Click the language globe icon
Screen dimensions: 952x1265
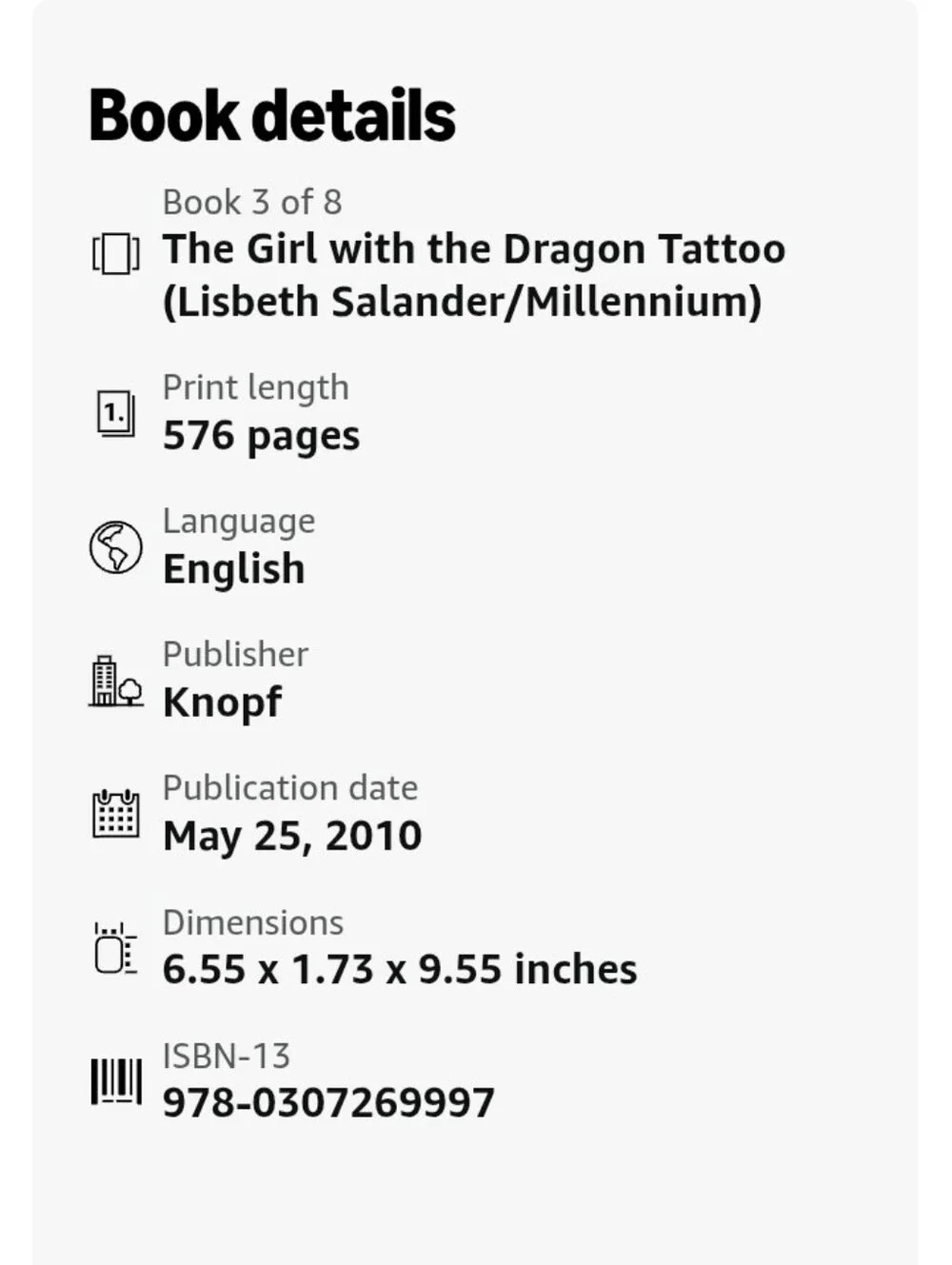(x=116, y=547)
